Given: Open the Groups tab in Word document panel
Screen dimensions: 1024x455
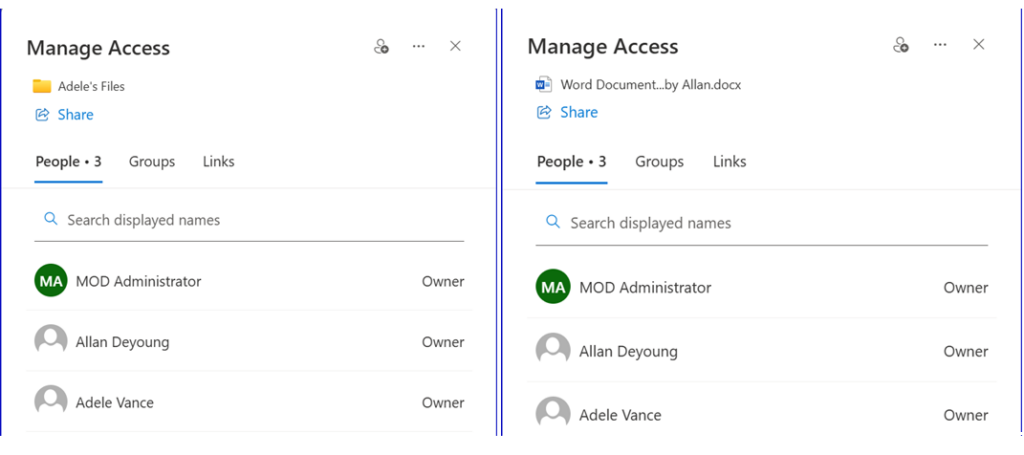Looking at the screenshot, I should 659,162.
